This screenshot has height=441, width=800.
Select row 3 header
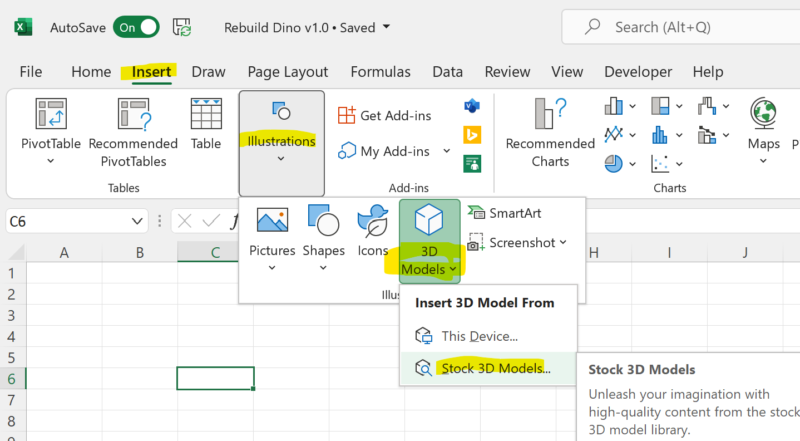12,315
